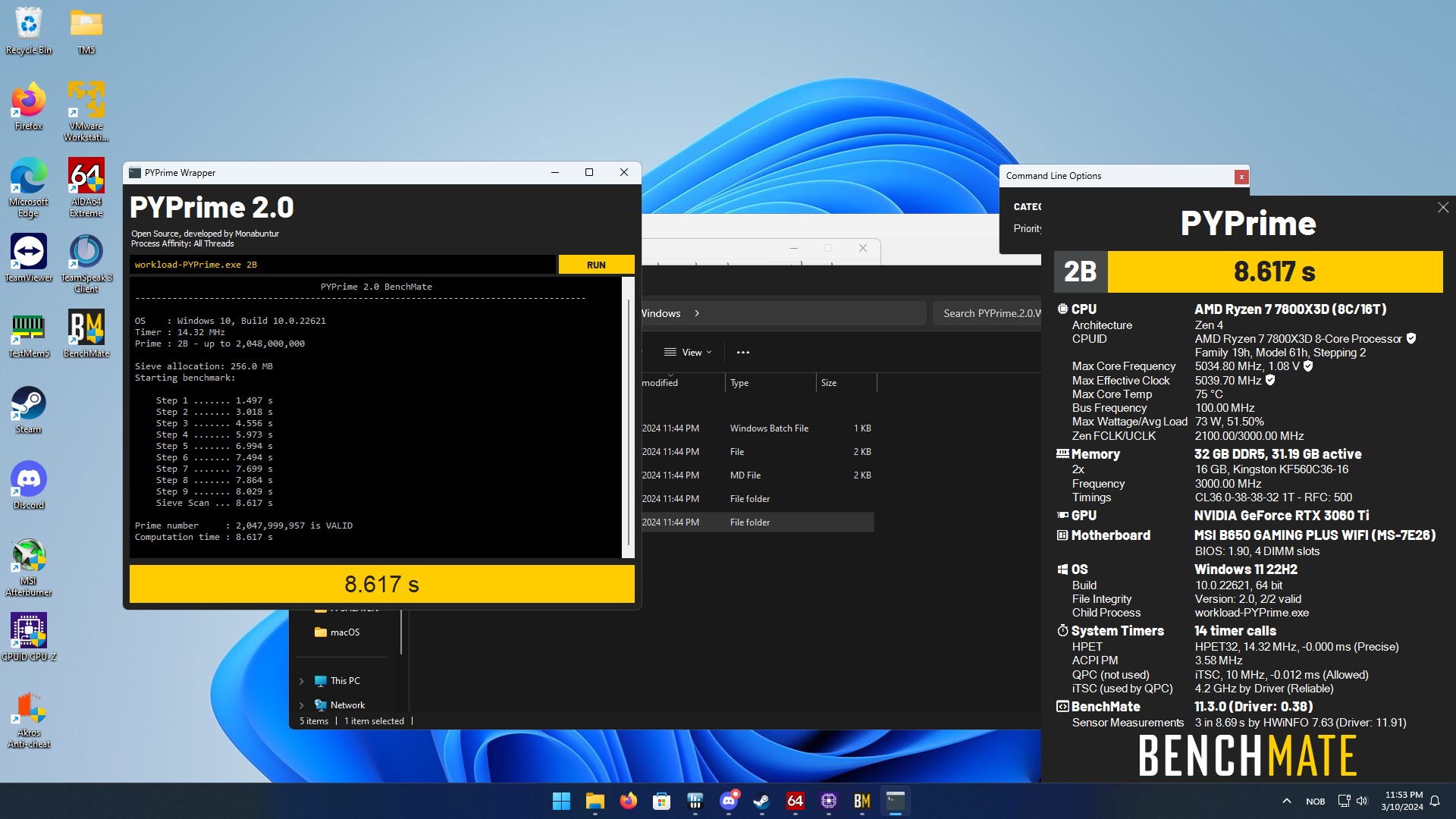Open AIDA64 from the taskbar

(795, 801)
